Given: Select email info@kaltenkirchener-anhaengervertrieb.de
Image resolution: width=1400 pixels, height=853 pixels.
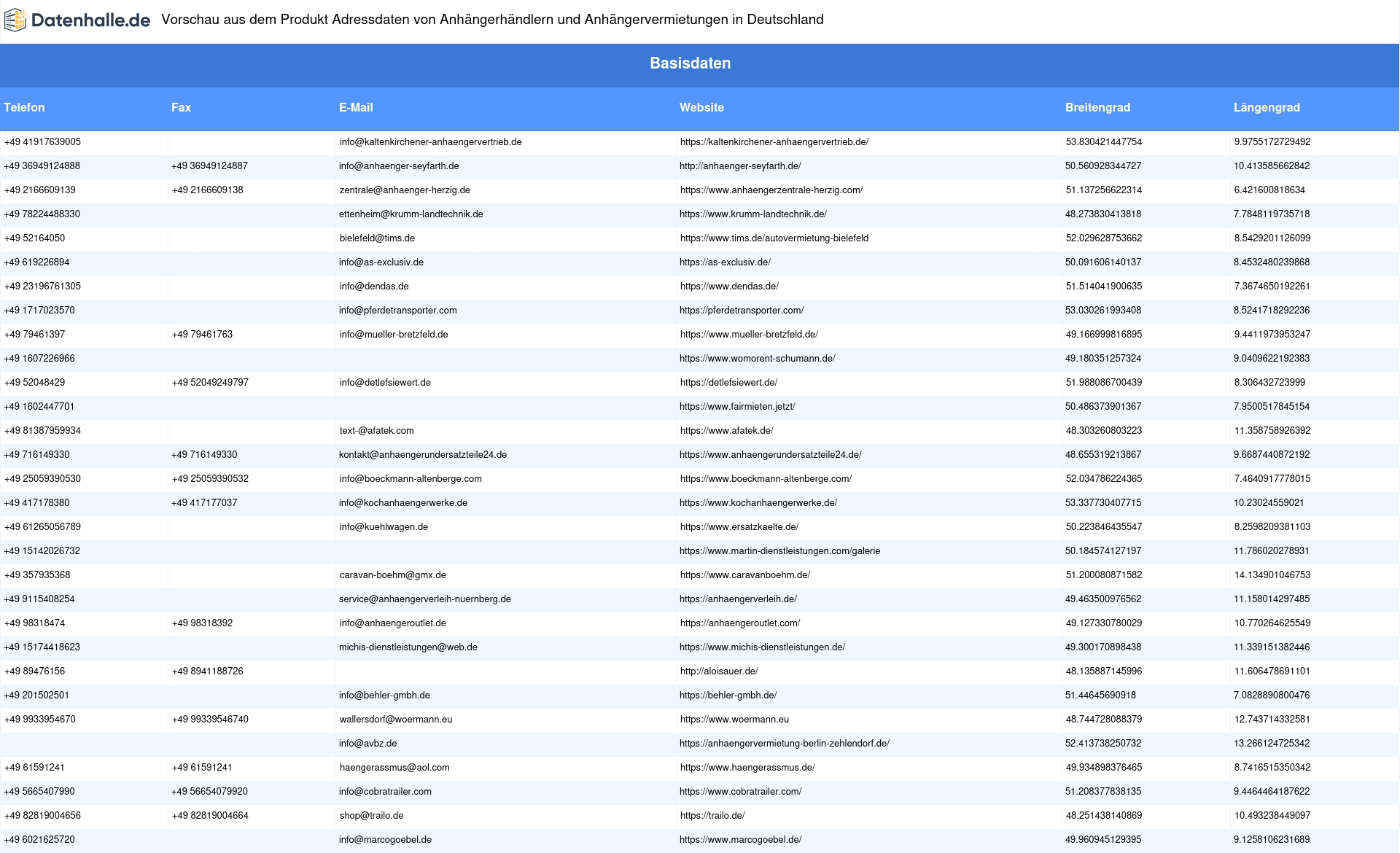Looking at the screenshot, I should click(x=430, y=142).
